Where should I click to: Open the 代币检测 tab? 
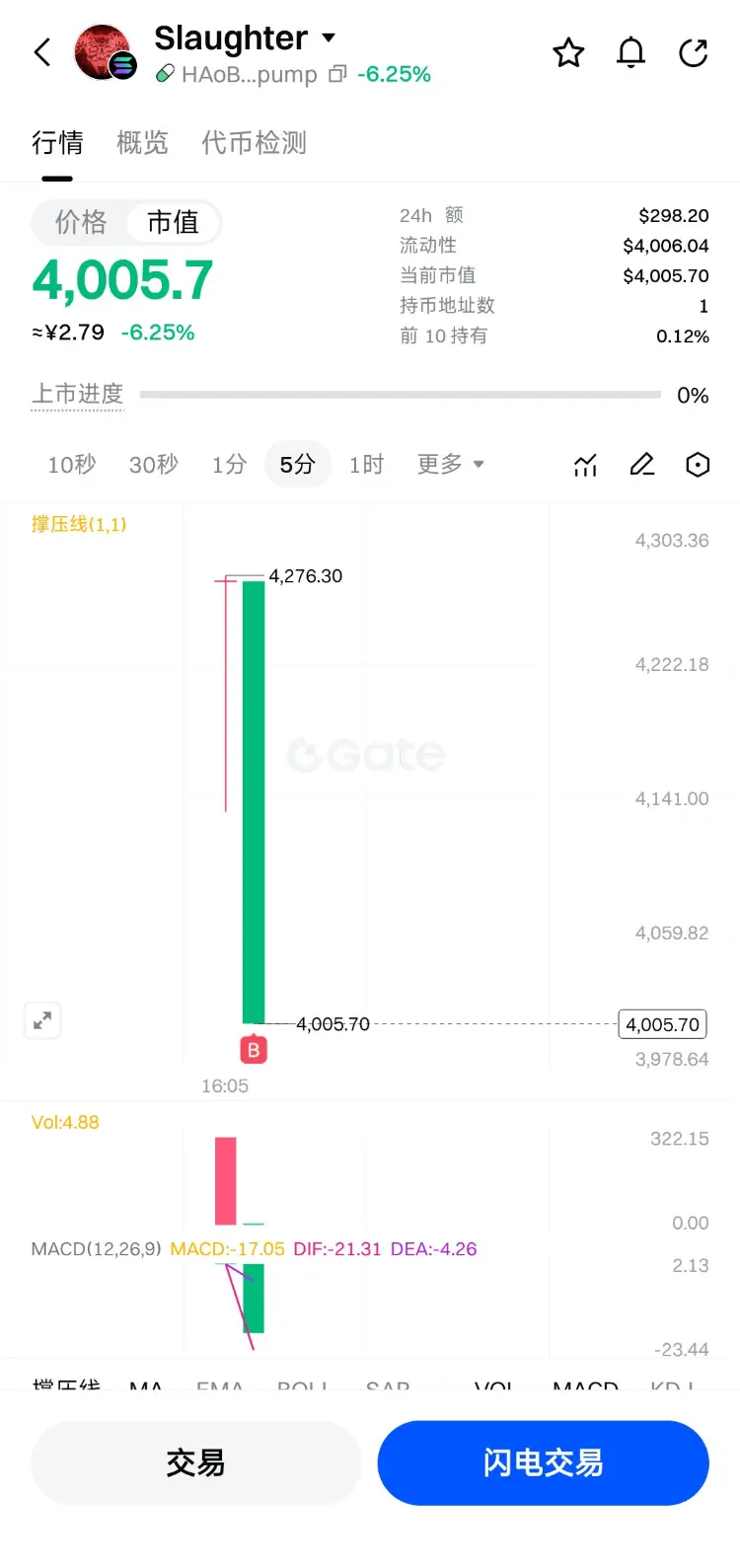pos(254,143)
